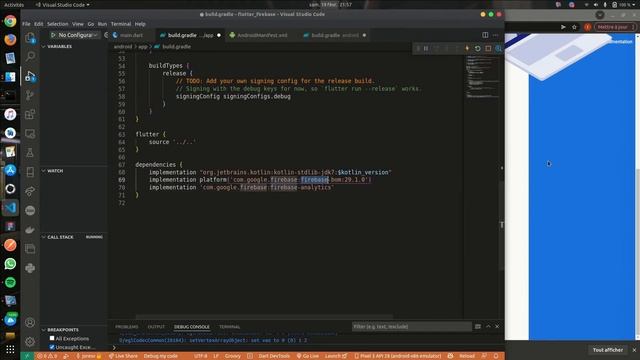Click the remote window indicator in status bar
The width and height of the screenshot is (640, 360).
tap(27, 356)
